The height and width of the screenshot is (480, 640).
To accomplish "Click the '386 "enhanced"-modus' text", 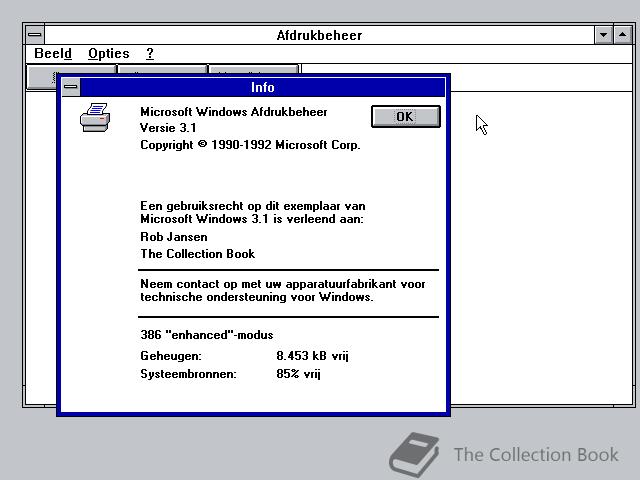I will (x=207, y=335).
